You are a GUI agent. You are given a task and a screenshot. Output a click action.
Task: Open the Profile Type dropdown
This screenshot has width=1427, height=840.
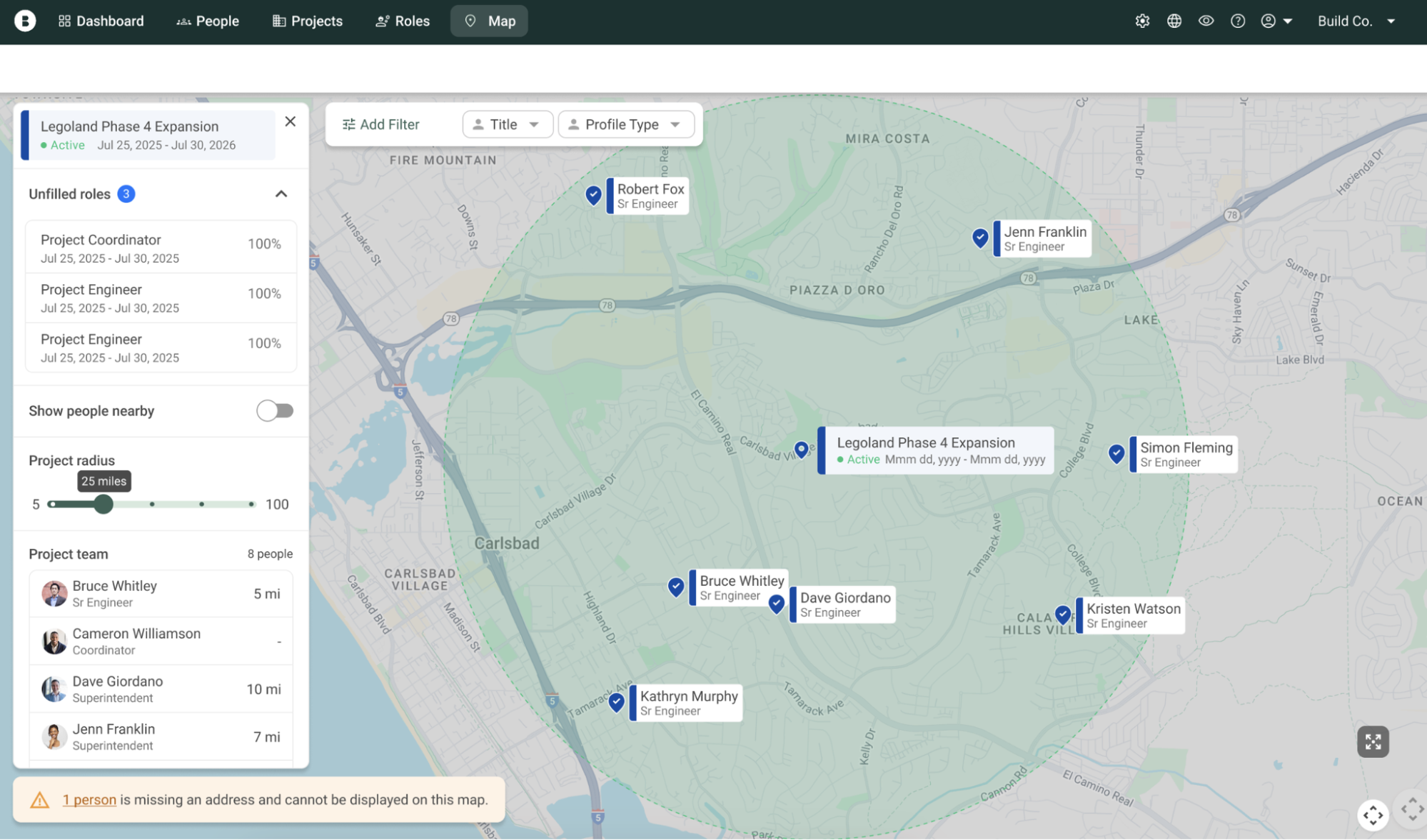click(x=625, y=124)
